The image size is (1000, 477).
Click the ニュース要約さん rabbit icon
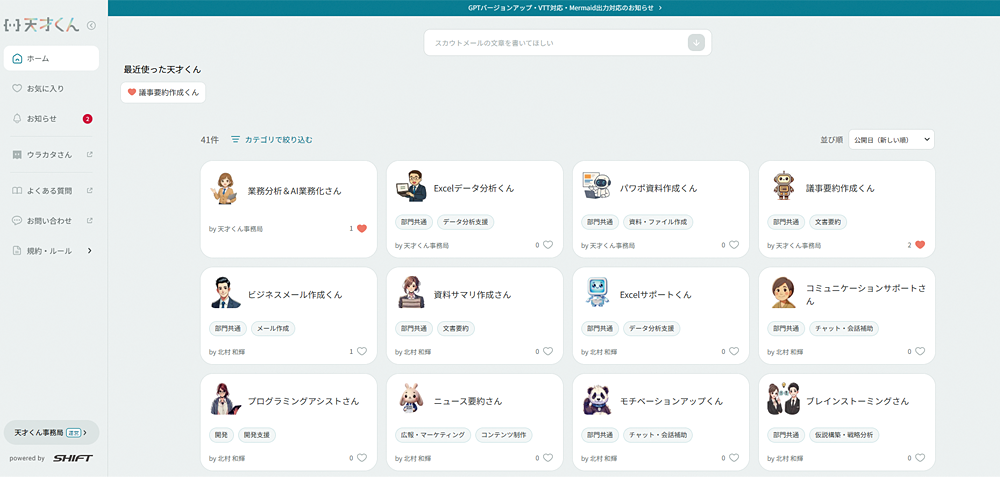[411, 400]
